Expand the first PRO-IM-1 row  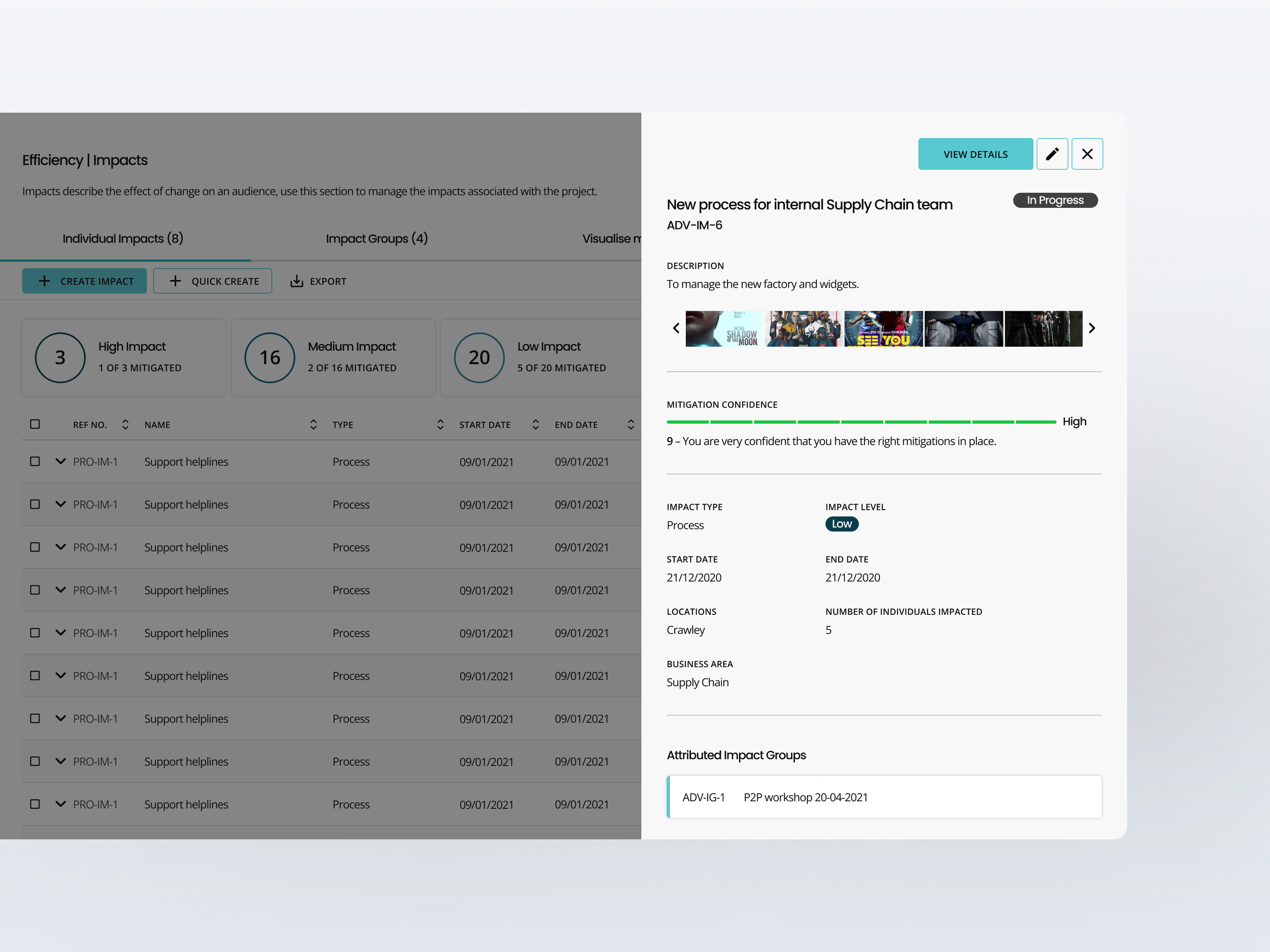[60, 462]
